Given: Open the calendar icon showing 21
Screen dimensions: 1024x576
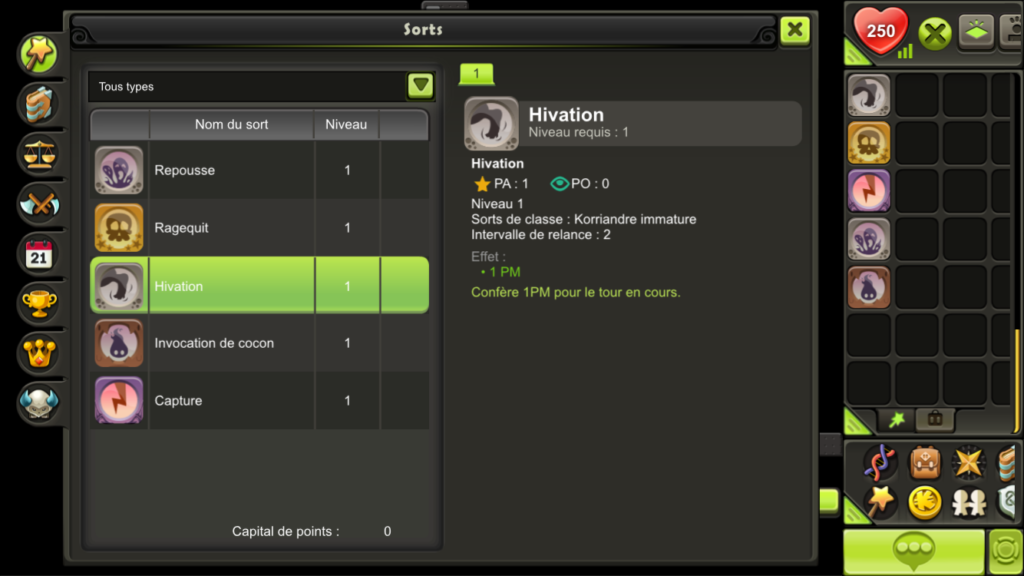Looking at the screenshot, I should click(39, 254).
